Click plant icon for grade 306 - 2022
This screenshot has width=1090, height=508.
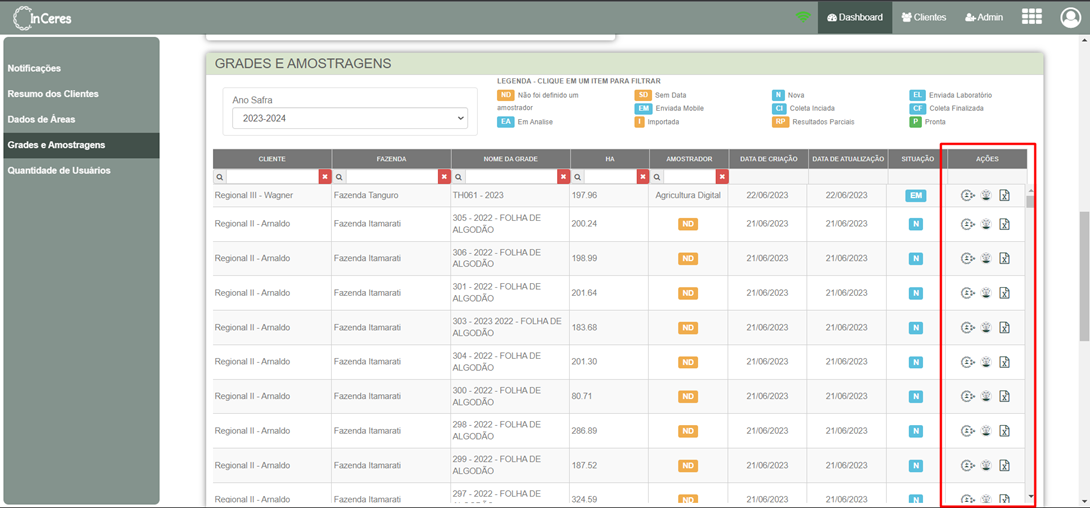(986, 259)
